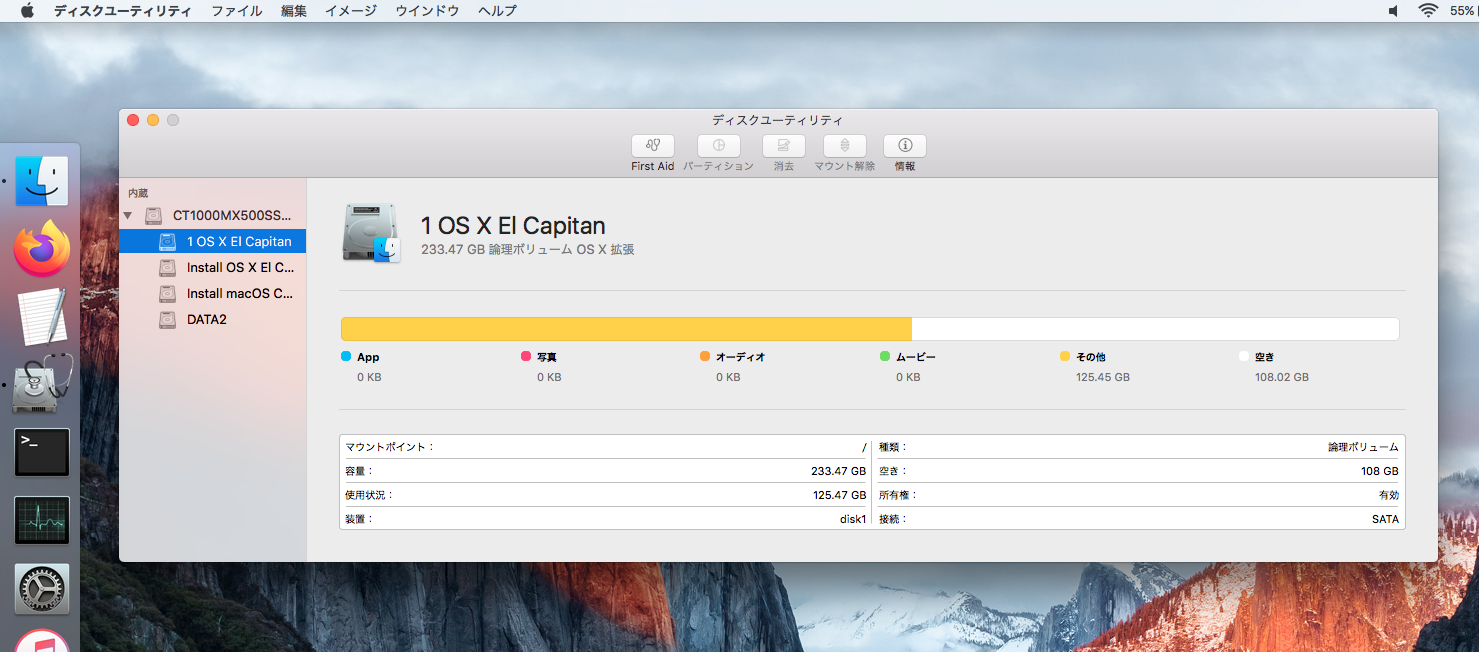Click the Erase (消去) toolbar icon
The image size is (1479, 652).
(x=783, y=146)
